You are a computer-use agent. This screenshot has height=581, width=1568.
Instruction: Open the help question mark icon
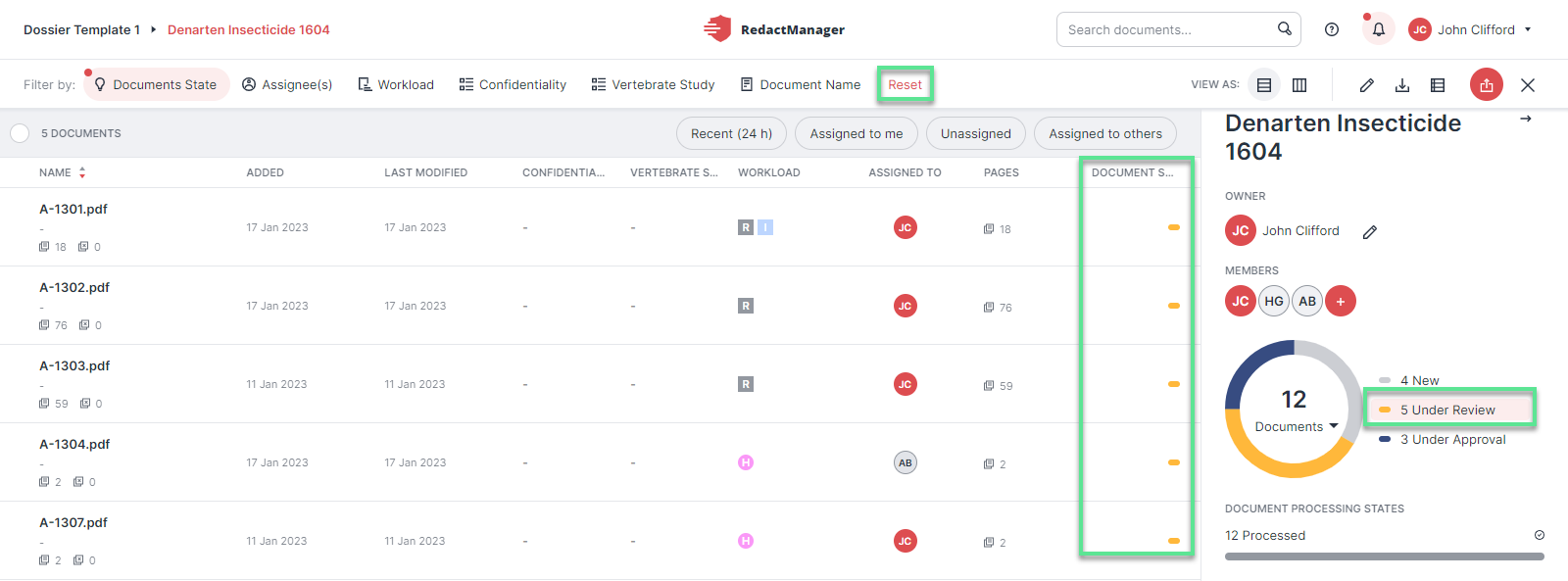click(1332, 29)
